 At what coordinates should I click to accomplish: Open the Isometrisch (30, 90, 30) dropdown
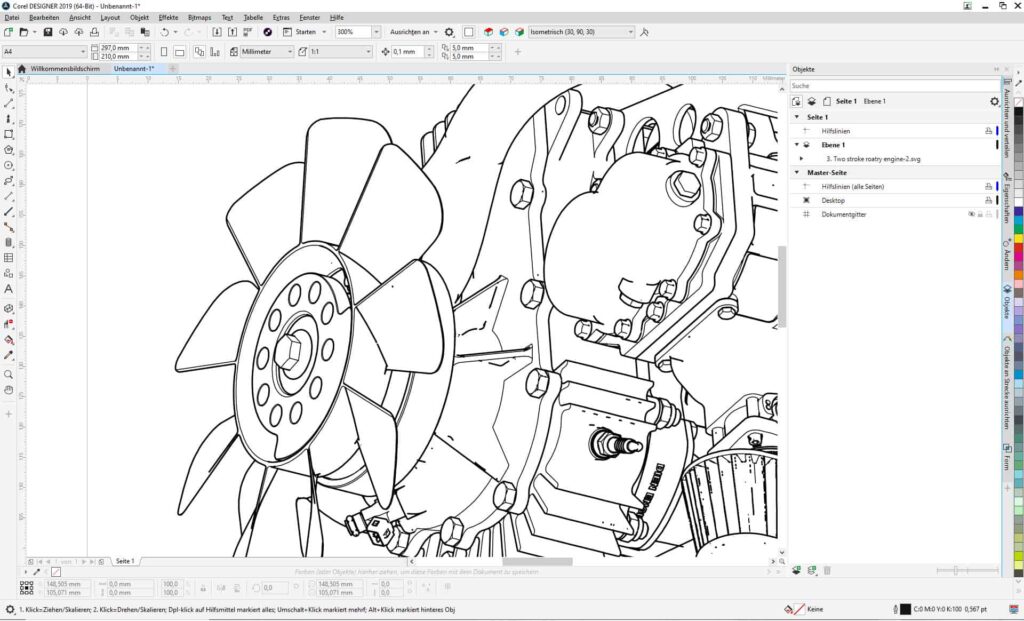630,32
